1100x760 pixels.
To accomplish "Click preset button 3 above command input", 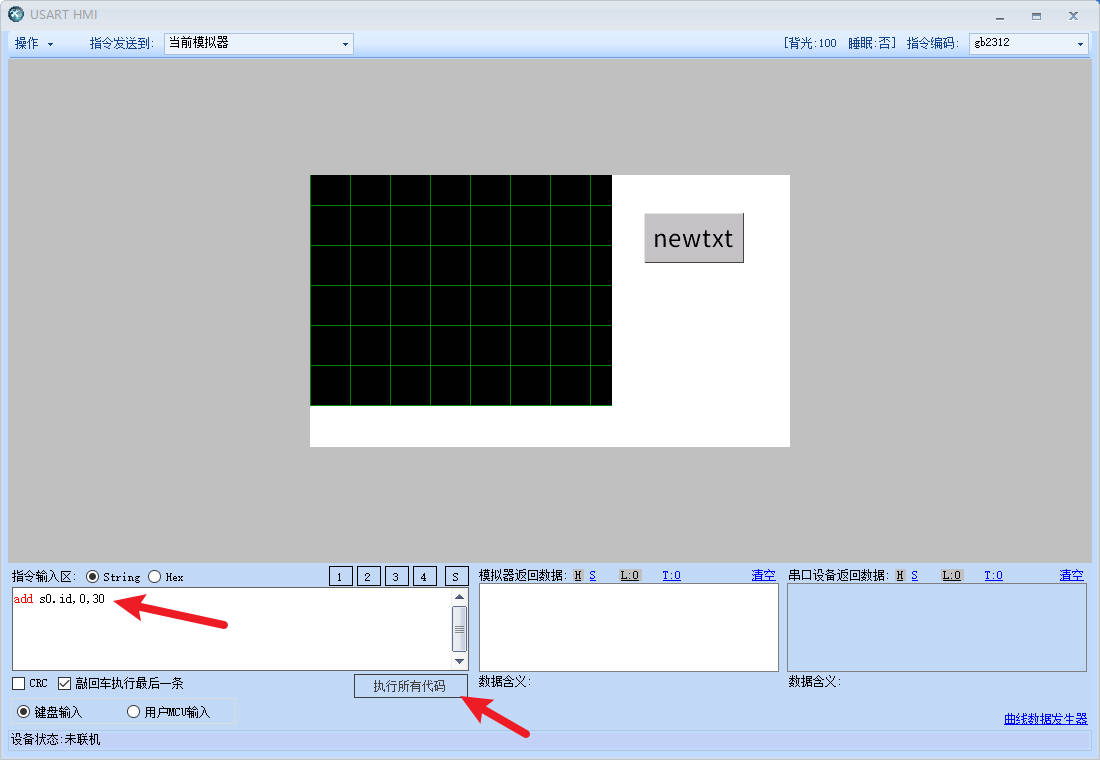I will coord(397,576).
